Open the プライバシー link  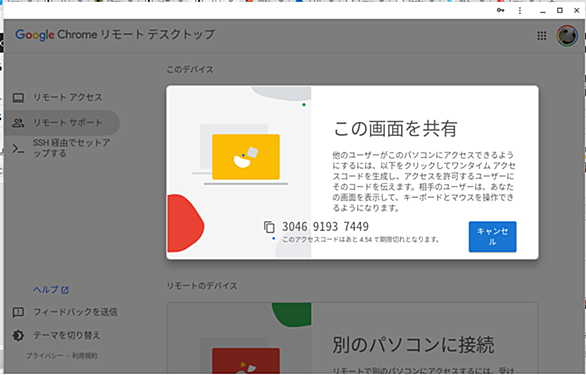[44, 356]
